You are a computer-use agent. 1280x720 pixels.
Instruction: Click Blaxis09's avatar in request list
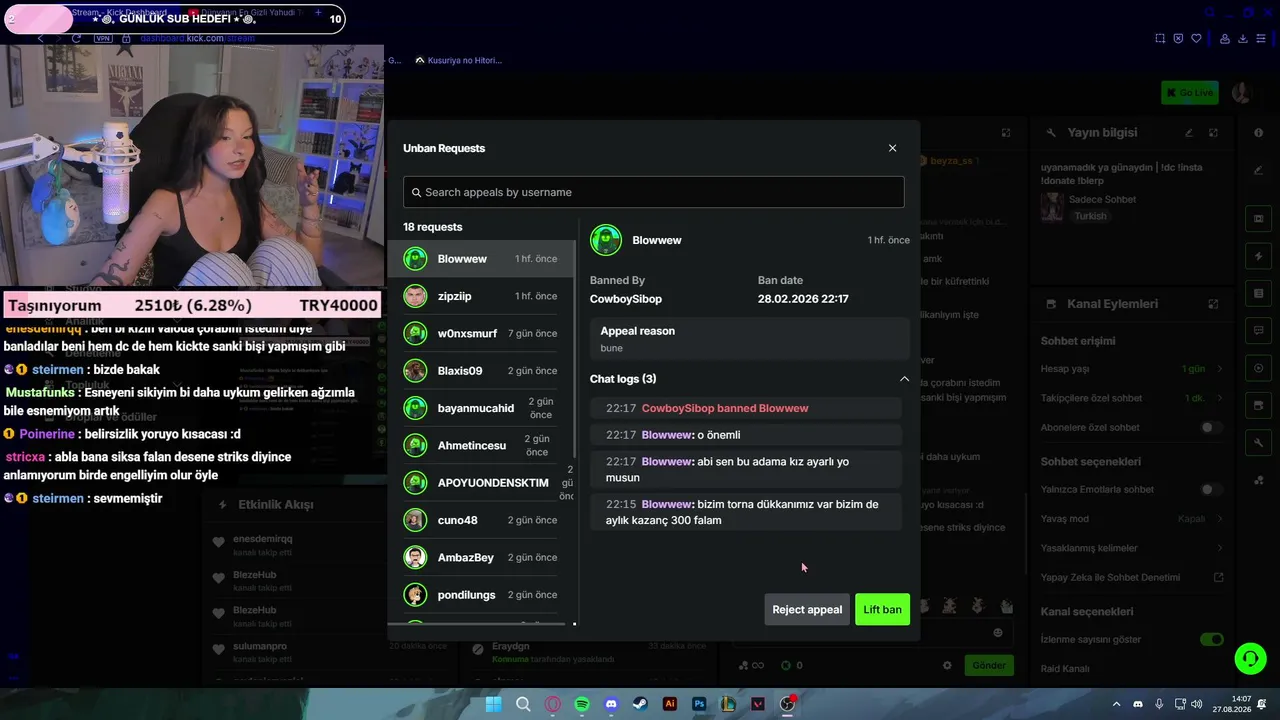(x=415, y=371)
